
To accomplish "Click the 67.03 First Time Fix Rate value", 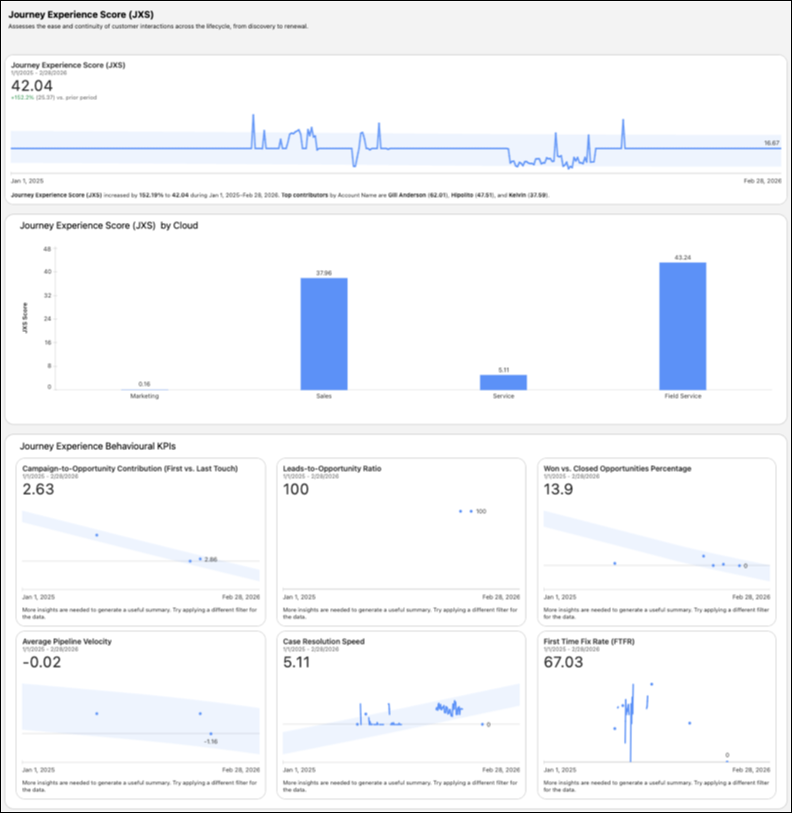I will point(563,662).
